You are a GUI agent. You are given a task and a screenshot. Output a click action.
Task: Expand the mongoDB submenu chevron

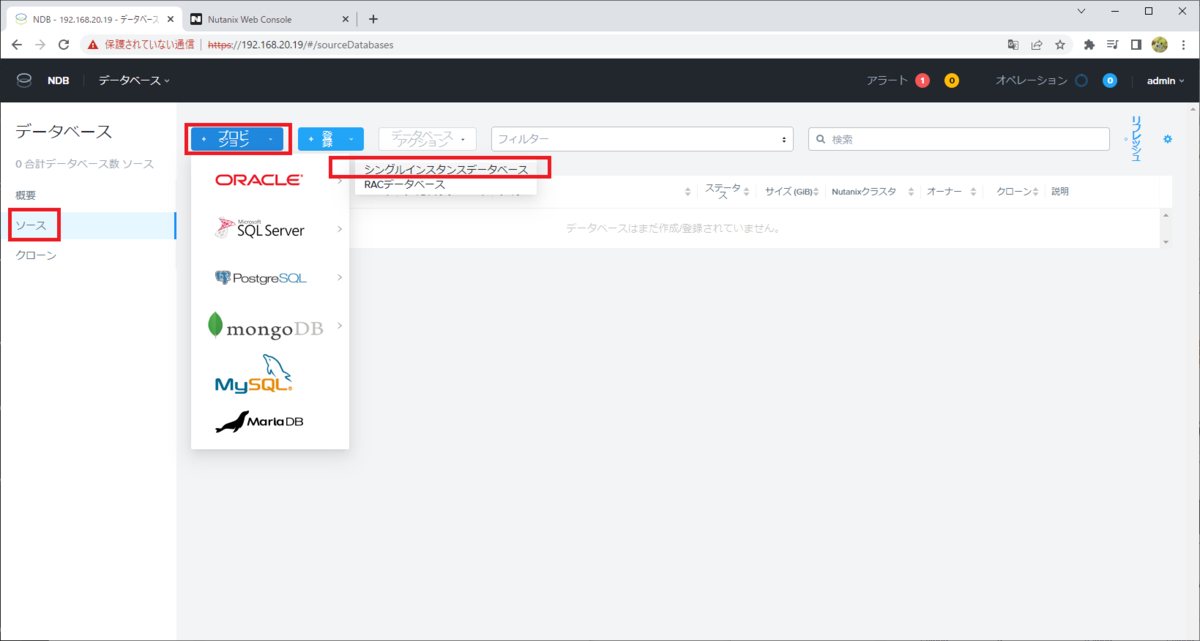[340, 326]
